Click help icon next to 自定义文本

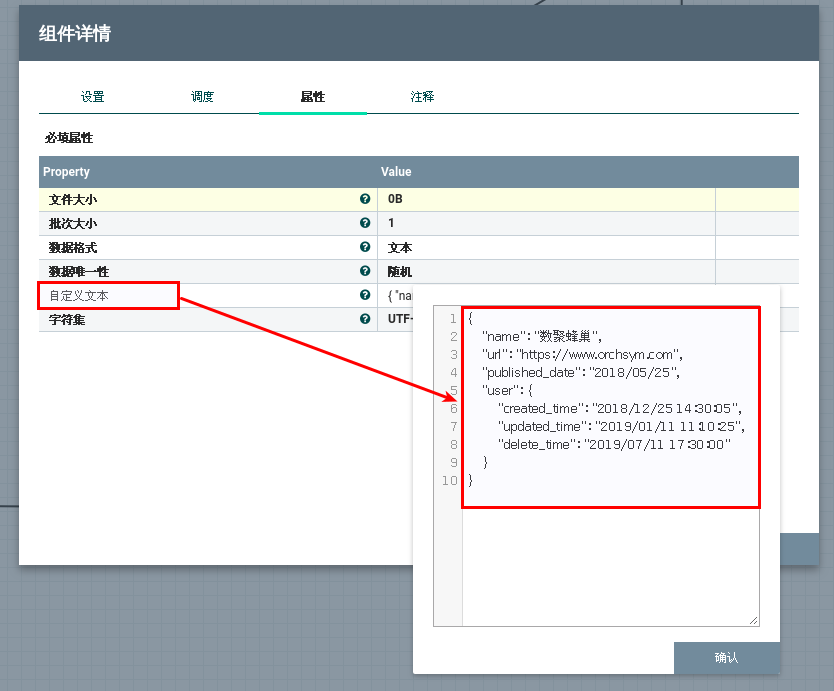point(365,295)
